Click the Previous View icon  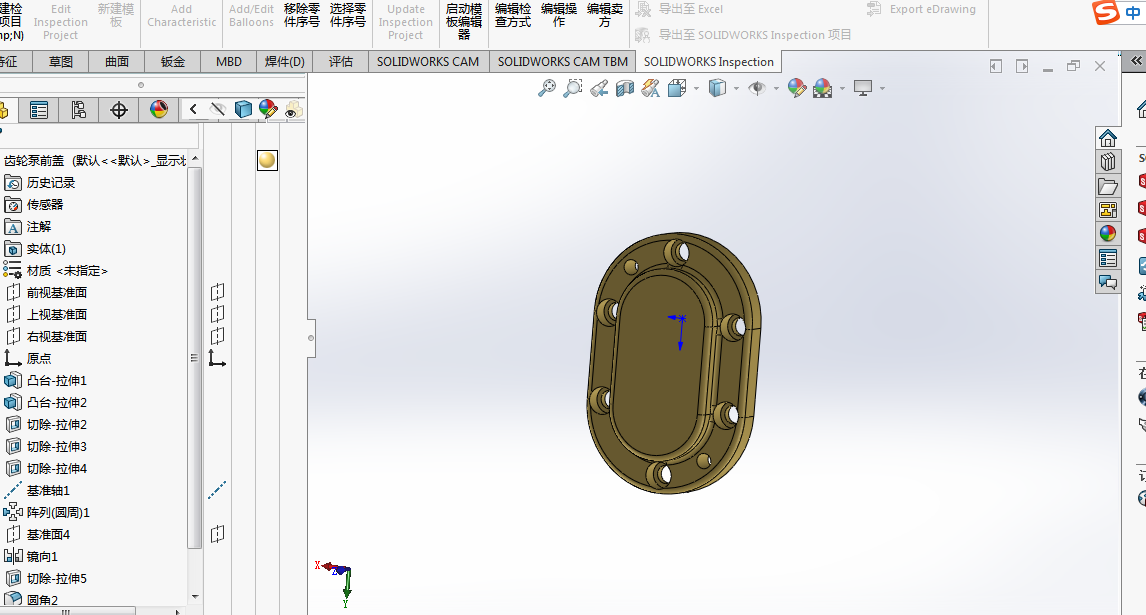[x=599, y=88]
